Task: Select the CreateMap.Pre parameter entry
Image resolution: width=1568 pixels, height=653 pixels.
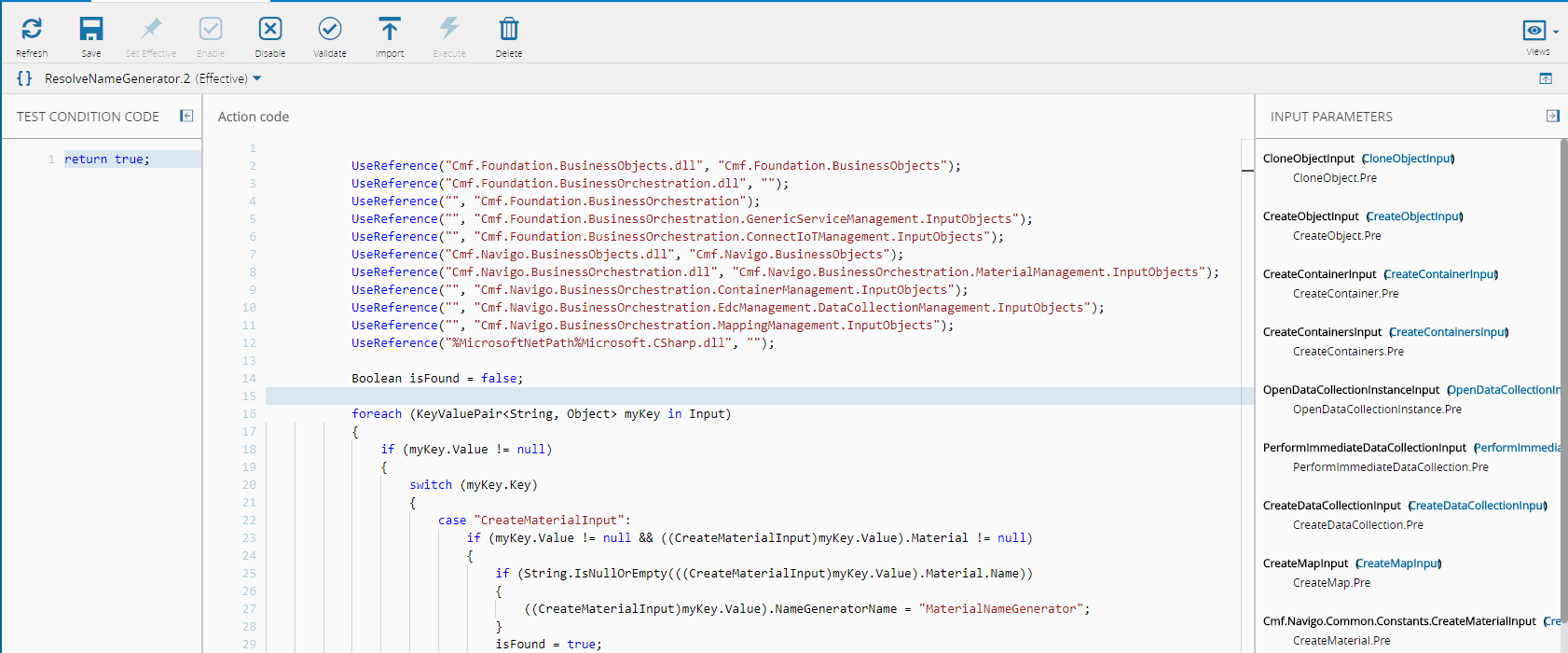Action: pyautogui.click(x=1331, y=583)
